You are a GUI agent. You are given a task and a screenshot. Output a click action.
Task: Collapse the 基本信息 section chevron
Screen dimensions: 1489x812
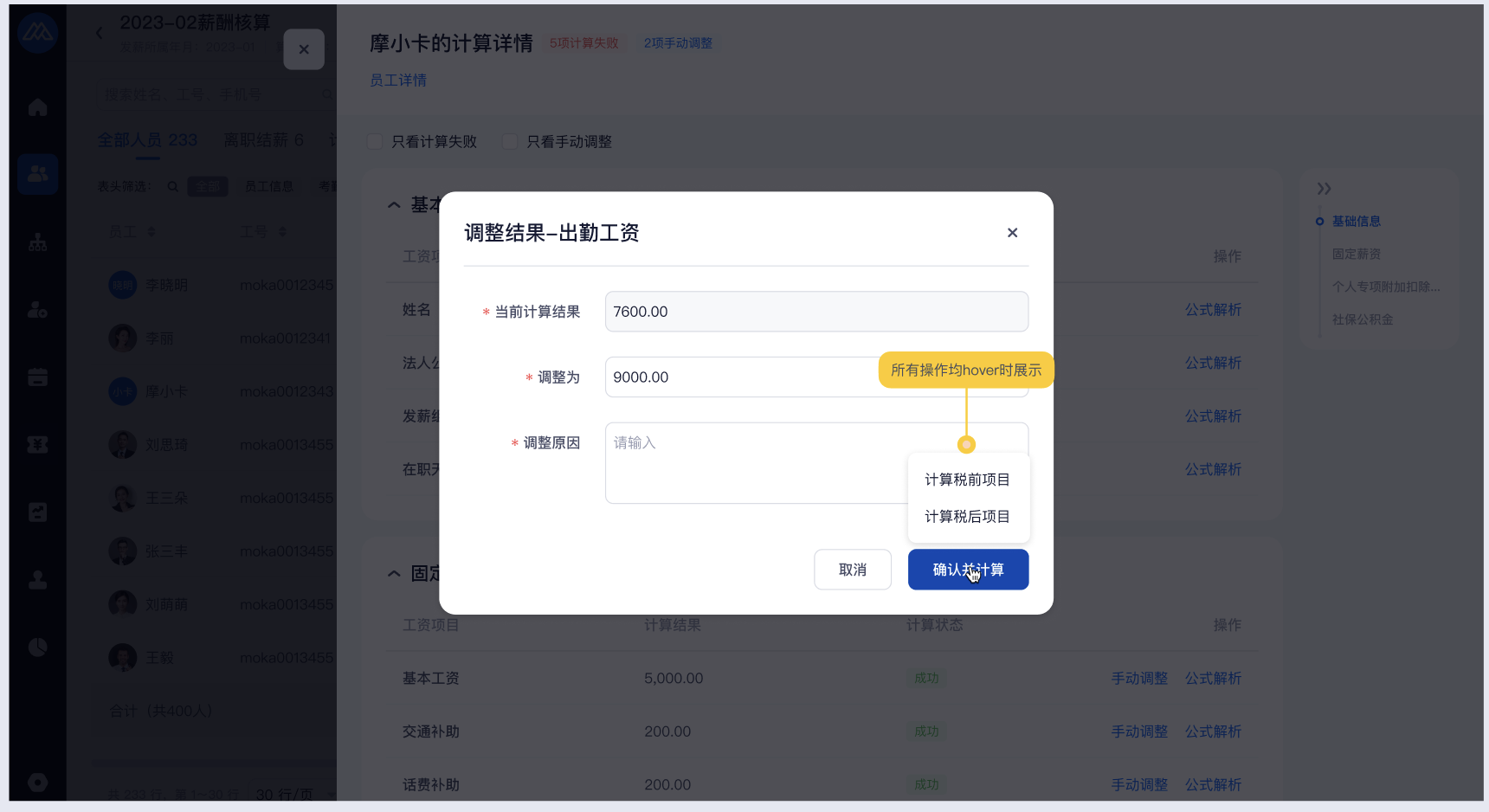[x=394, y=205]
